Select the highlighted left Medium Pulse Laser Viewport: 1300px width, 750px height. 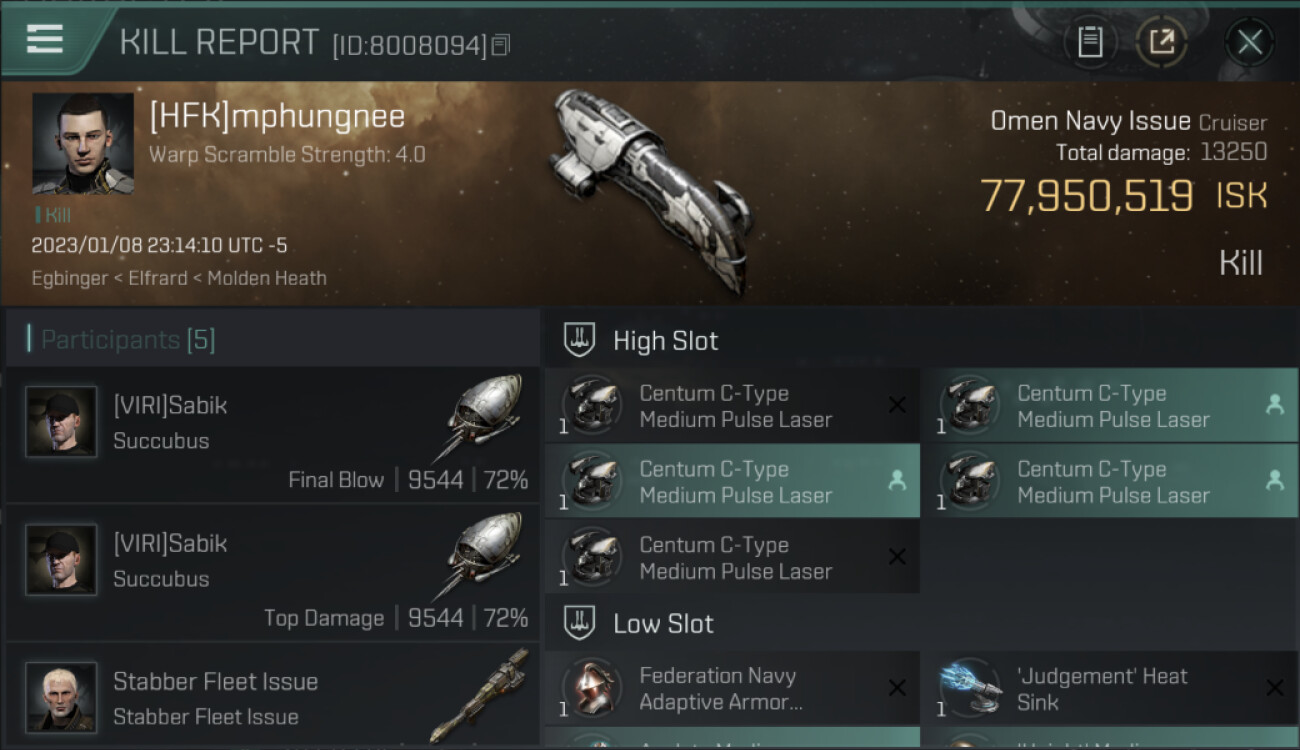coord(732,481)
